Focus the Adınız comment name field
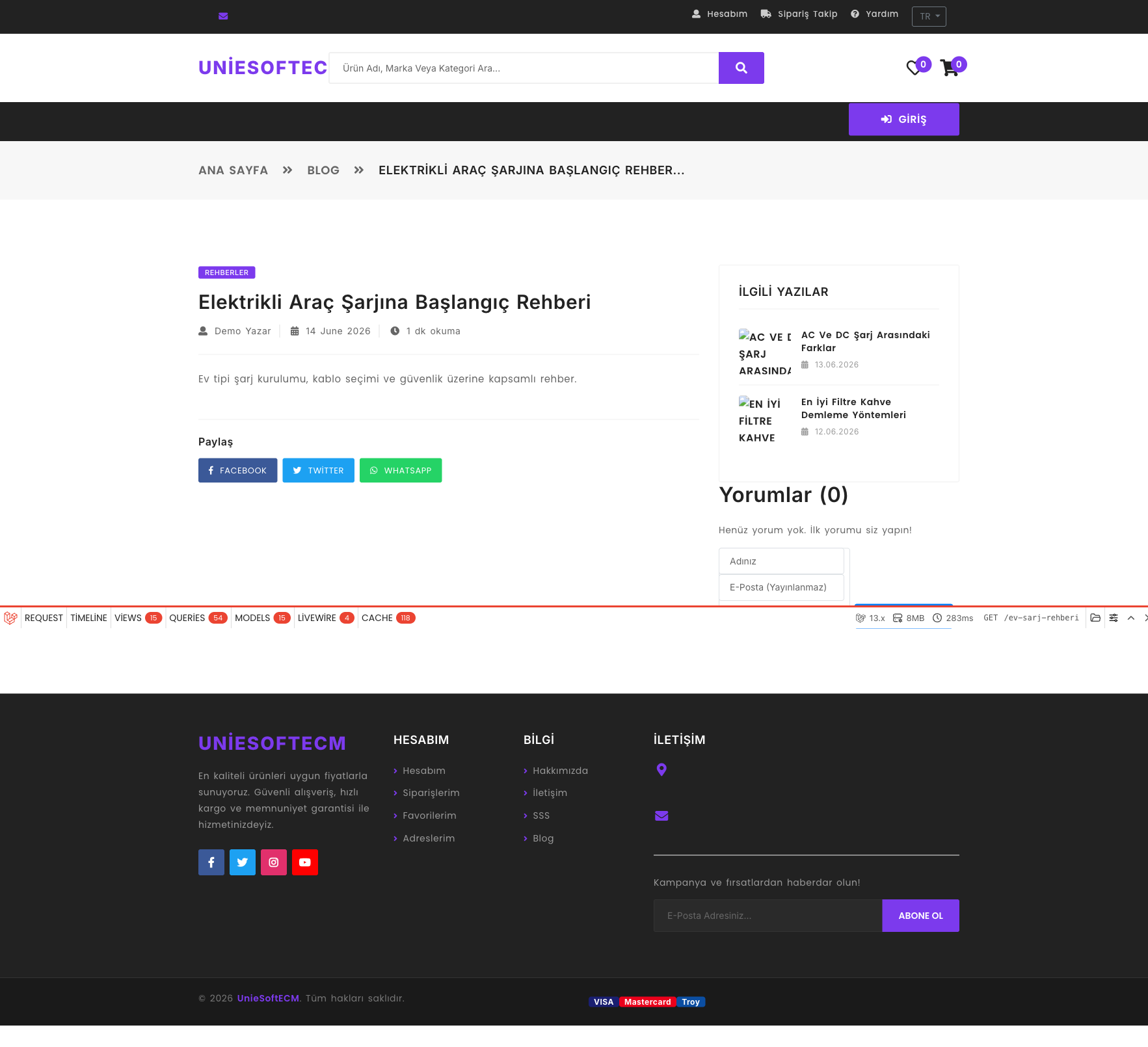Image resolution: width=1148 pixels, height=1047 pixels. coord(781,561)
